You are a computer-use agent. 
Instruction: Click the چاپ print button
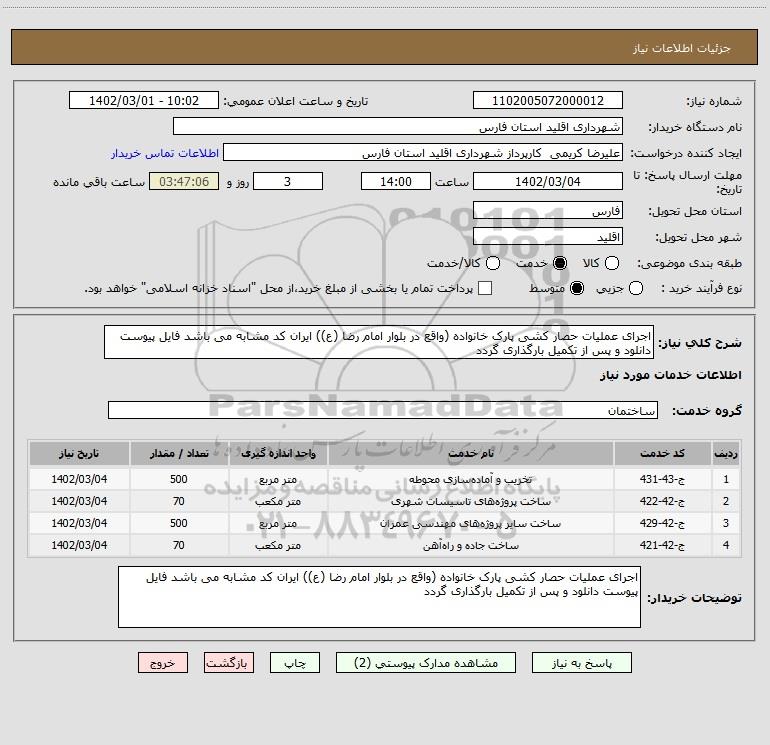point(295,663)
